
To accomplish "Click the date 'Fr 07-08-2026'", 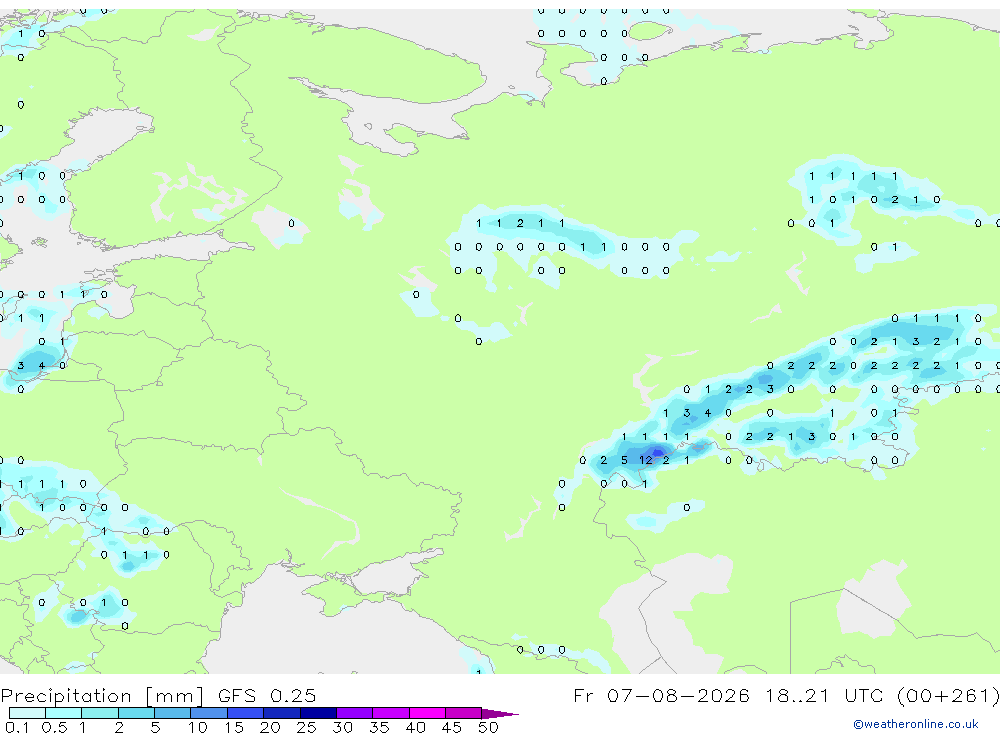I will point(661,695).
